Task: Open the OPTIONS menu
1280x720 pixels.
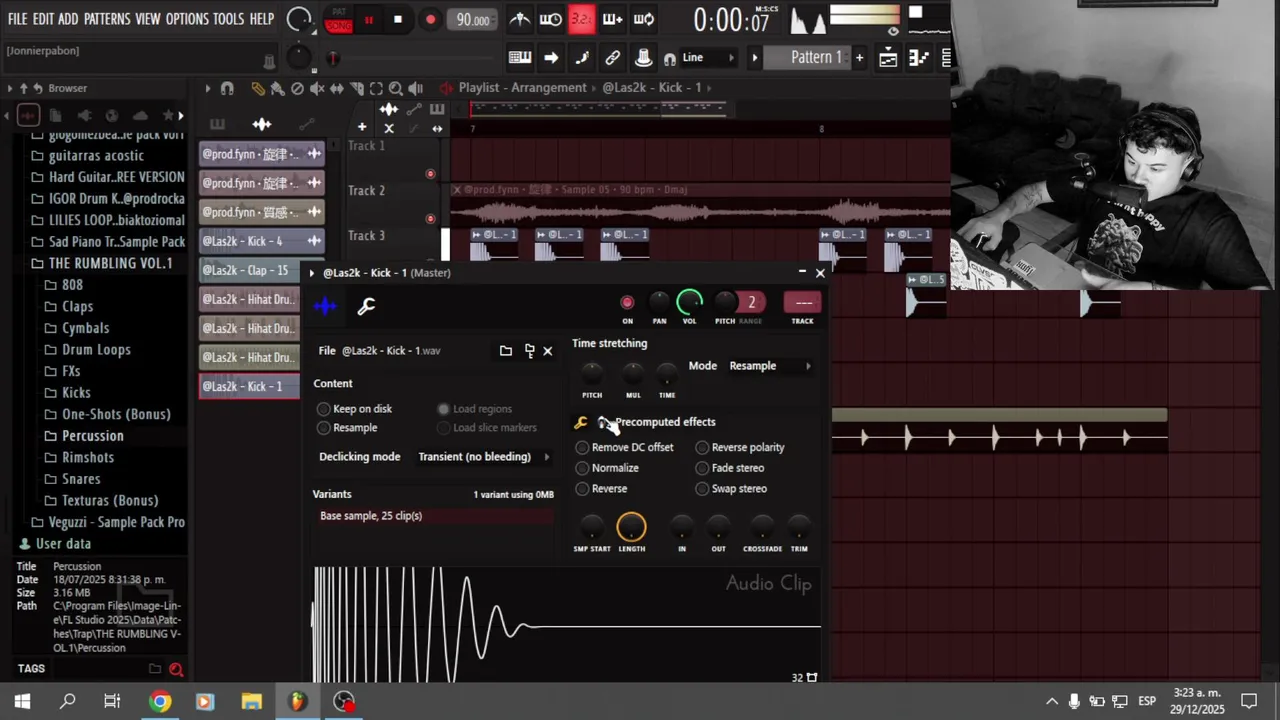Action: [x=187, y=19]
